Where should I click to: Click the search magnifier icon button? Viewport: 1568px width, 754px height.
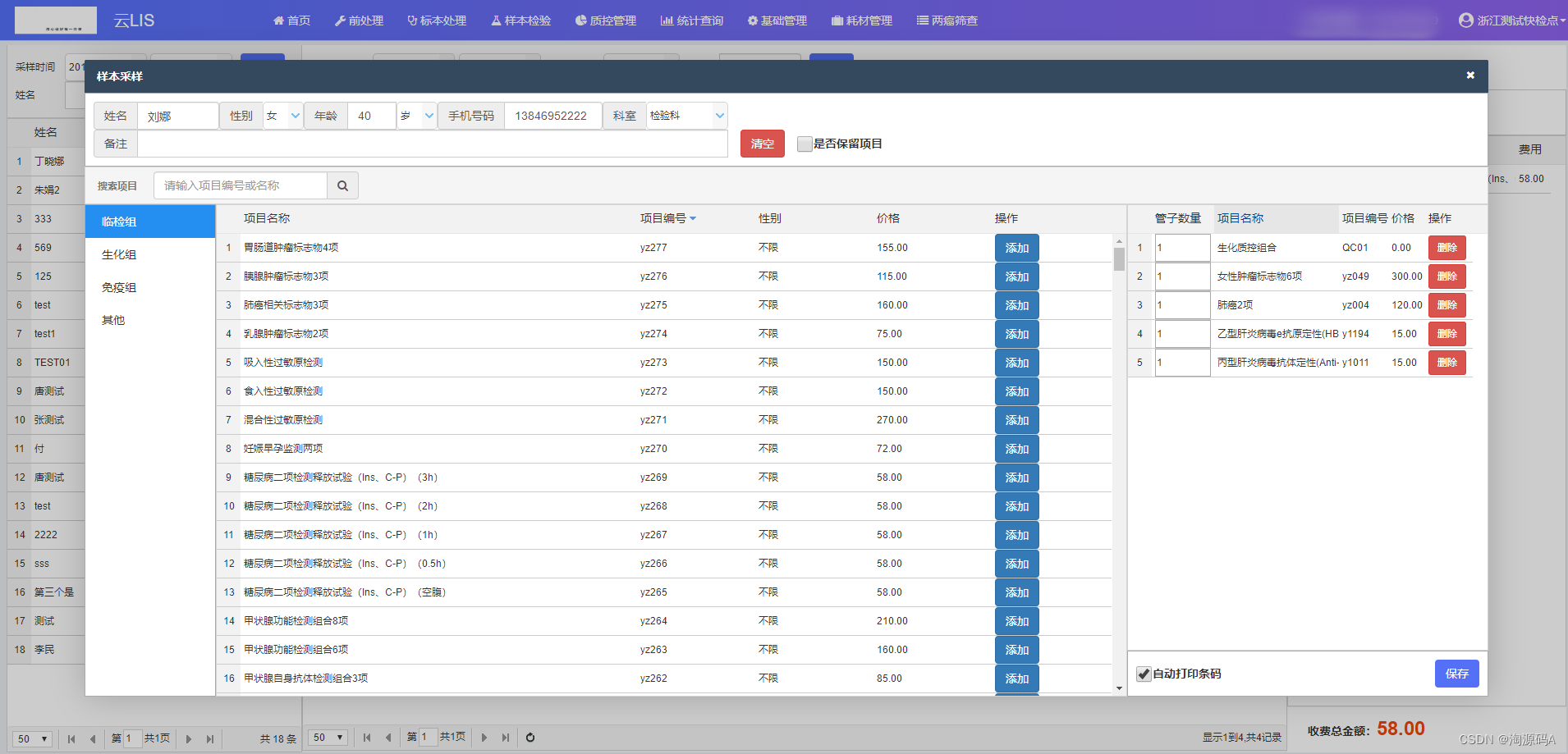(x=342, y=185)
